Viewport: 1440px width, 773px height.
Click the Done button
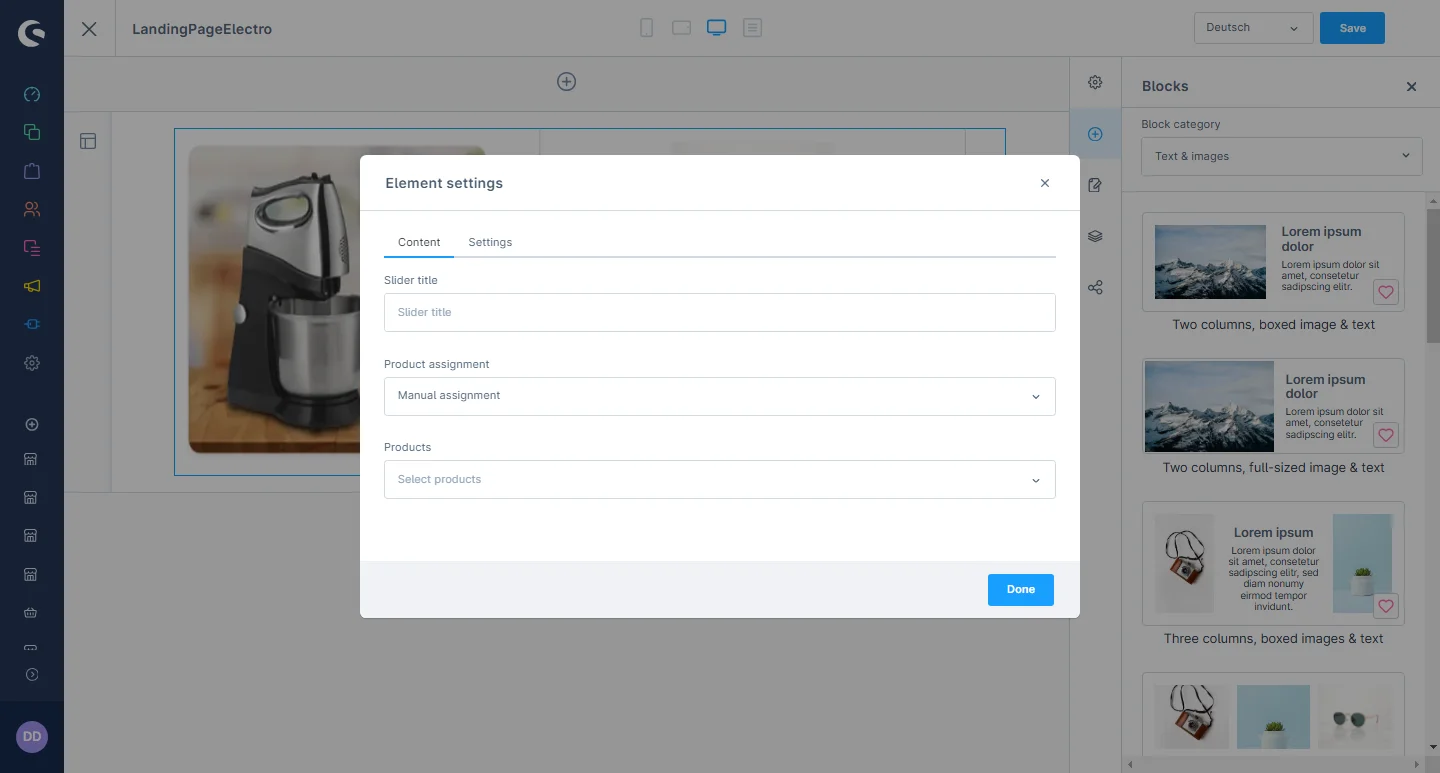(1020, 590)
